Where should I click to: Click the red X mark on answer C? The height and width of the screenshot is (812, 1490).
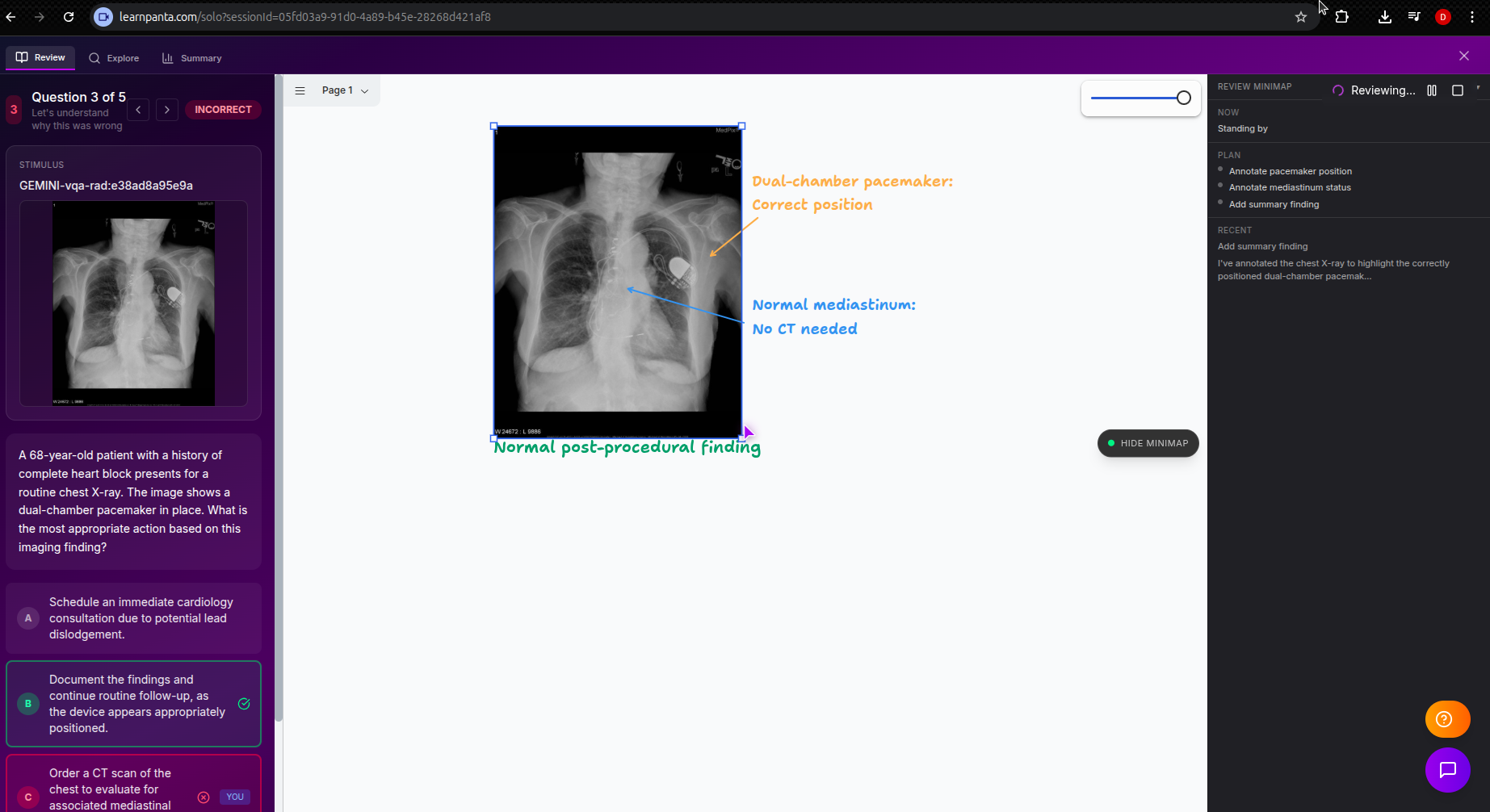tap(204, 797)
